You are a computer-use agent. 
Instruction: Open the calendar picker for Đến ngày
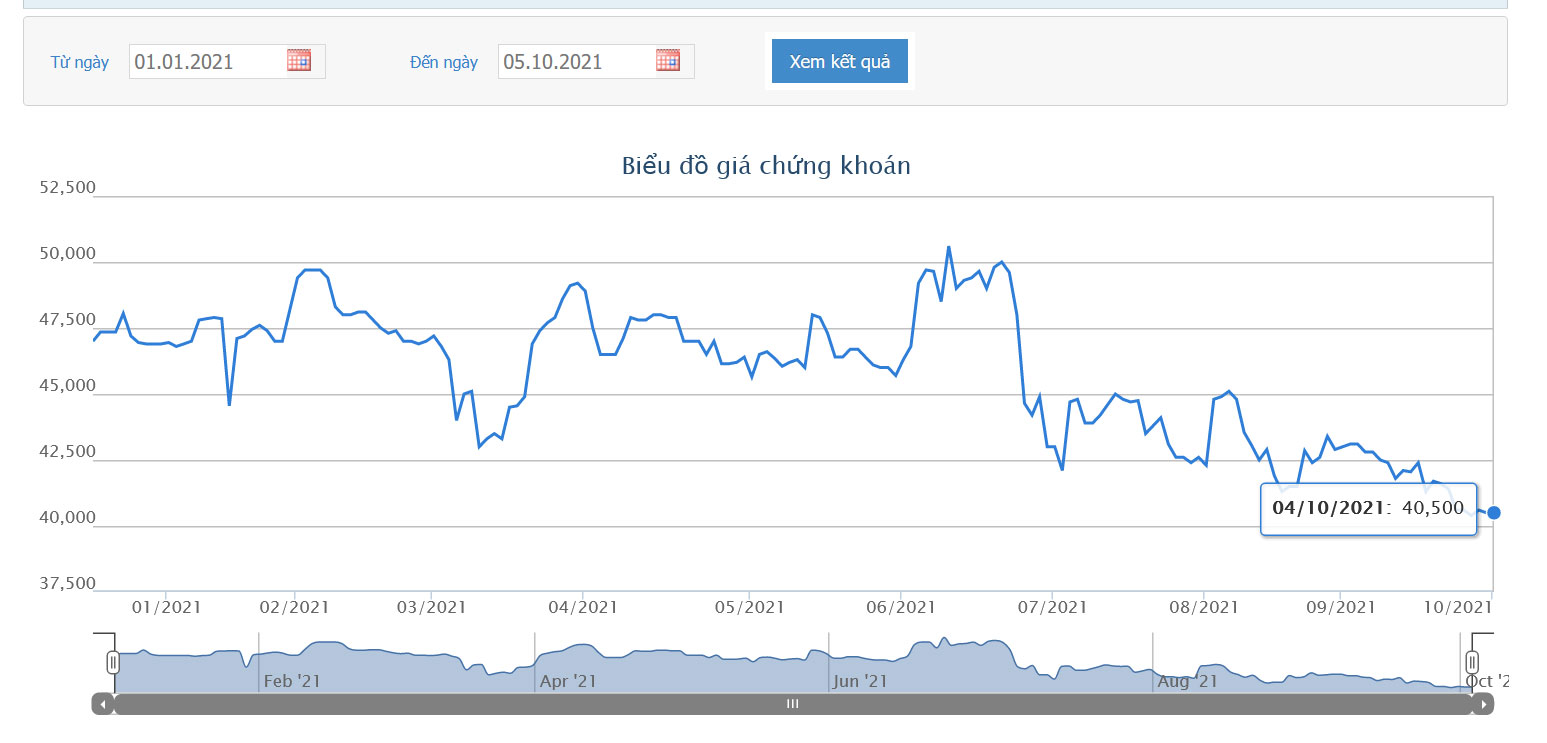tap(668, 60)
